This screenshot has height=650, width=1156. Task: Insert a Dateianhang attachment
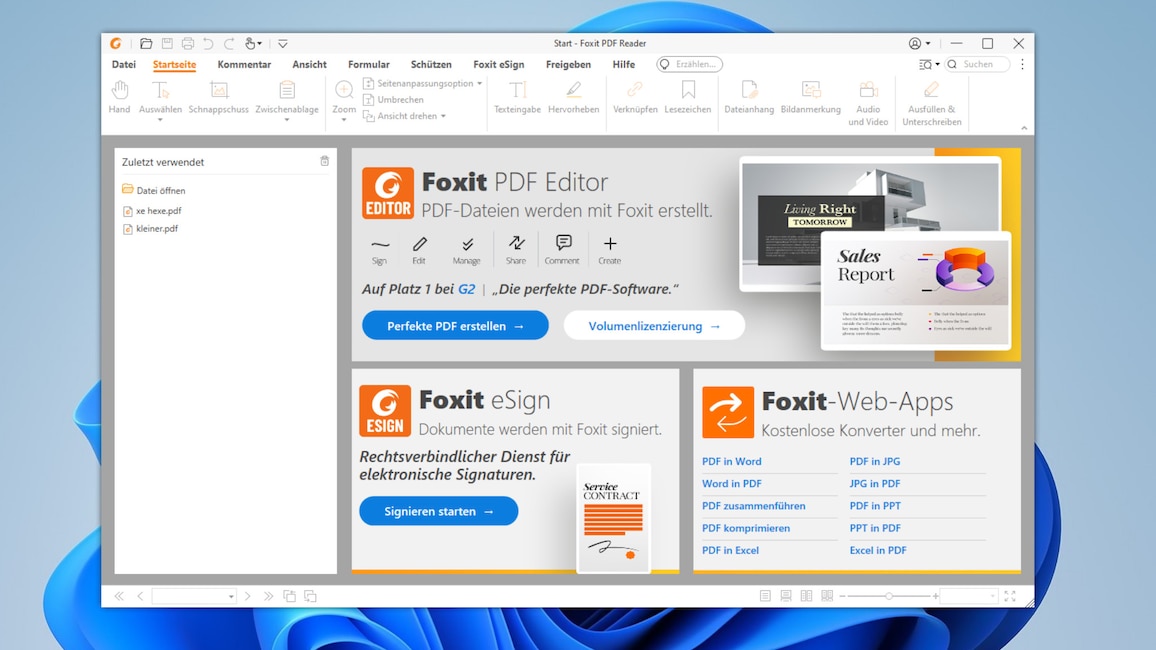pyautogui.click(x=748, y=100)
